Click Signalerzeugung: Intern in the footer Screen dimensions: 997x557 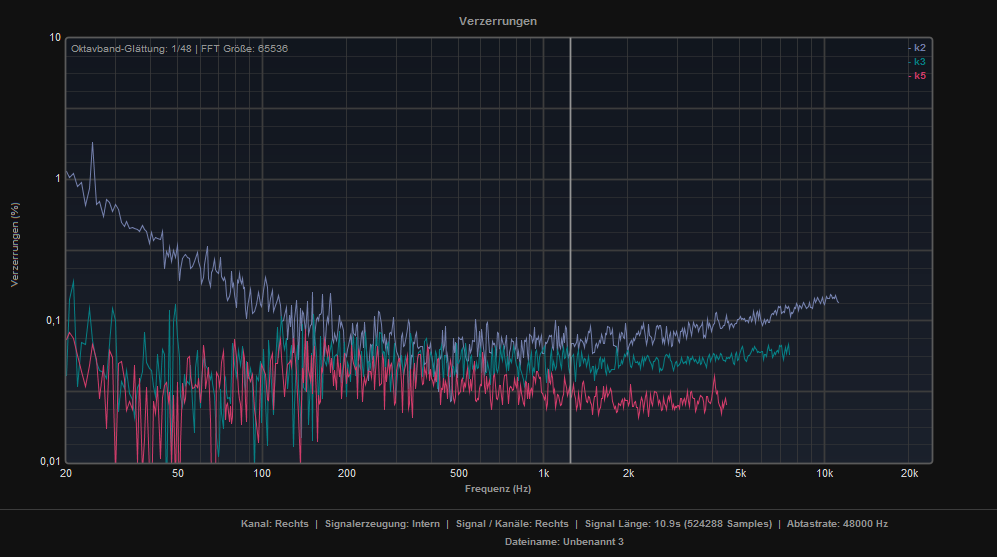coord(381,524)
